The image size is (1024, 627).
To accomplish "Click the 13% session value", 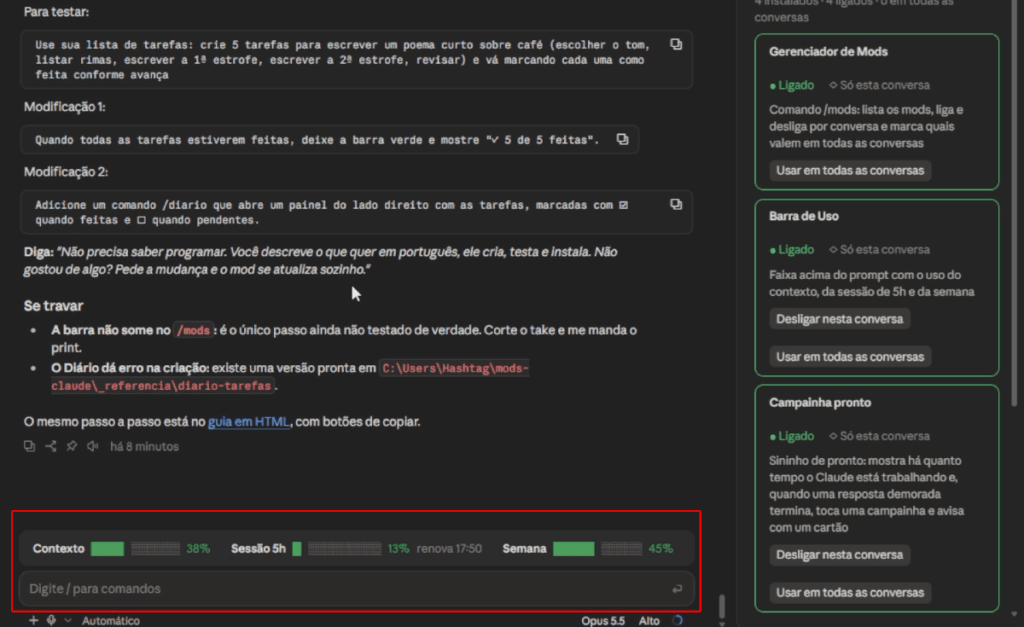I will click(x=398, y=549).
